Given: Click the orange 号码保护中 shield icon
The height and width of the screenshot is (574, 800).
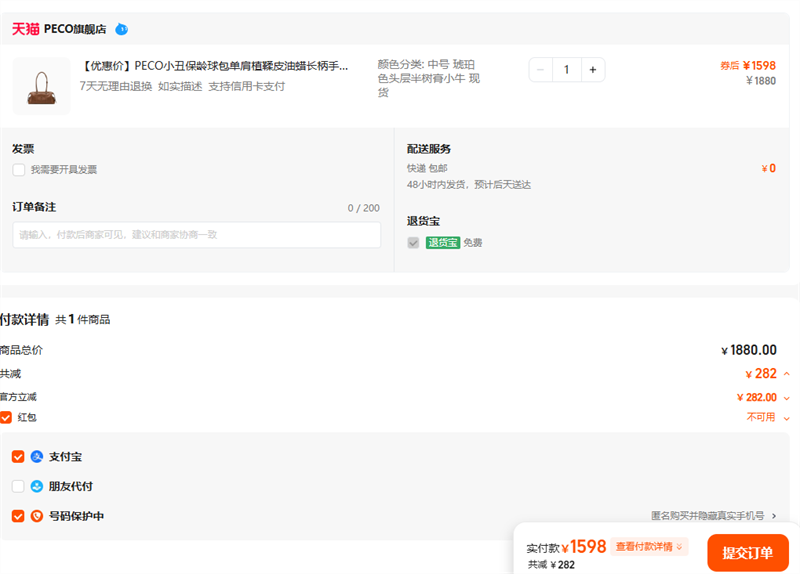Looking at the screenshot, I should pyautogui.click(x=37, y=517).
